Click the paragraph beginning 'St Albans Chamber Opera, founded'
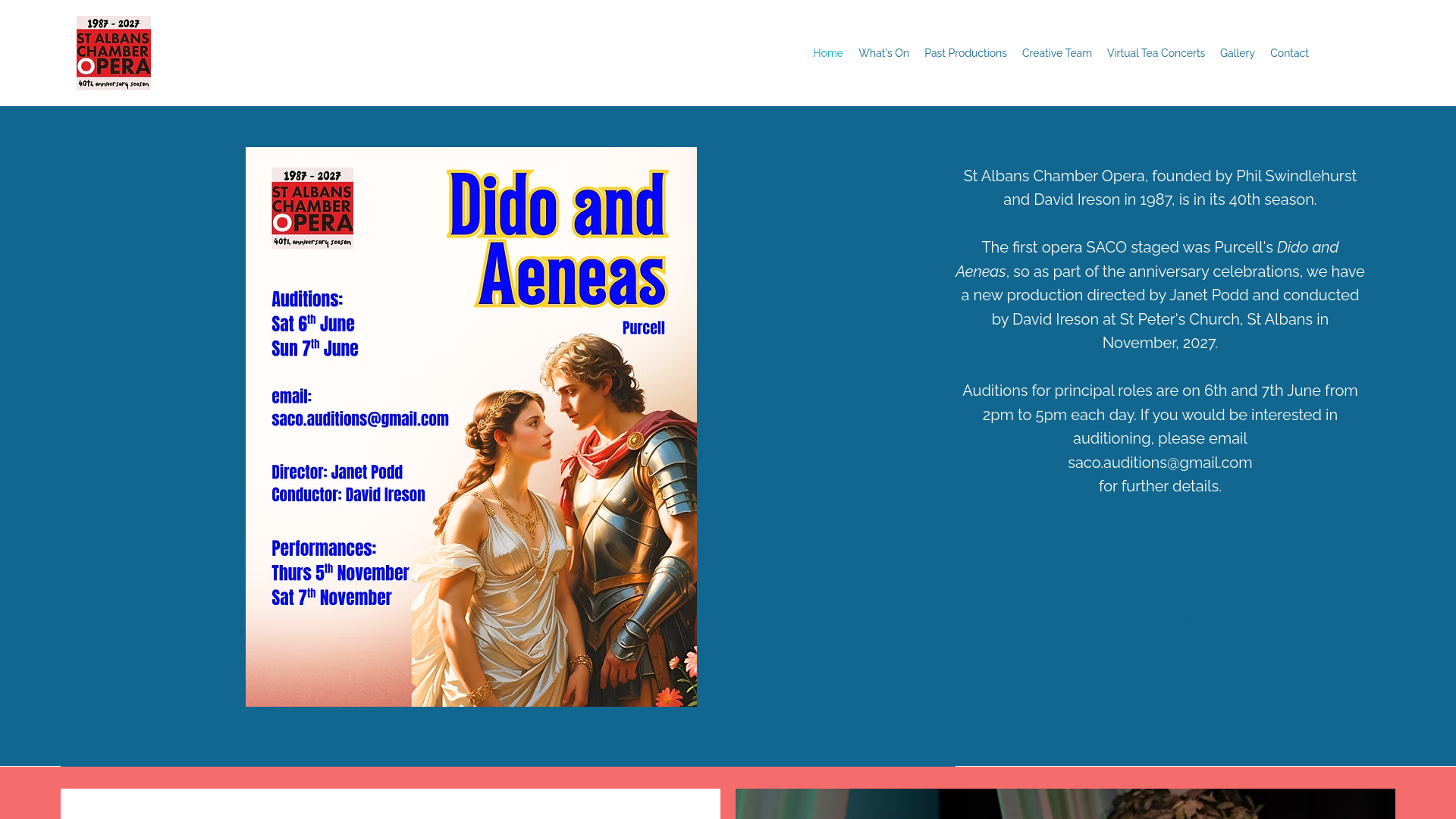 [1160, 188]
